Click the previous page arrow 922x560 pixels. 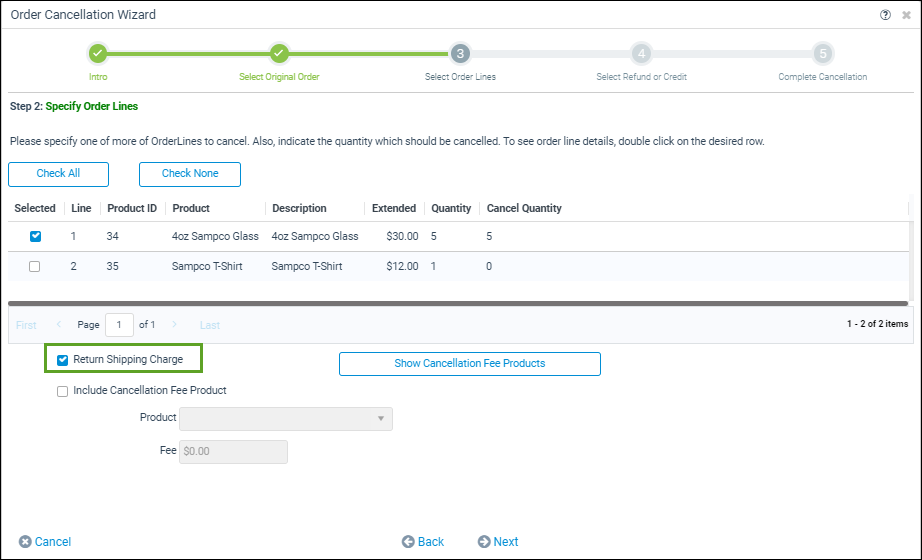coord(59,324)
